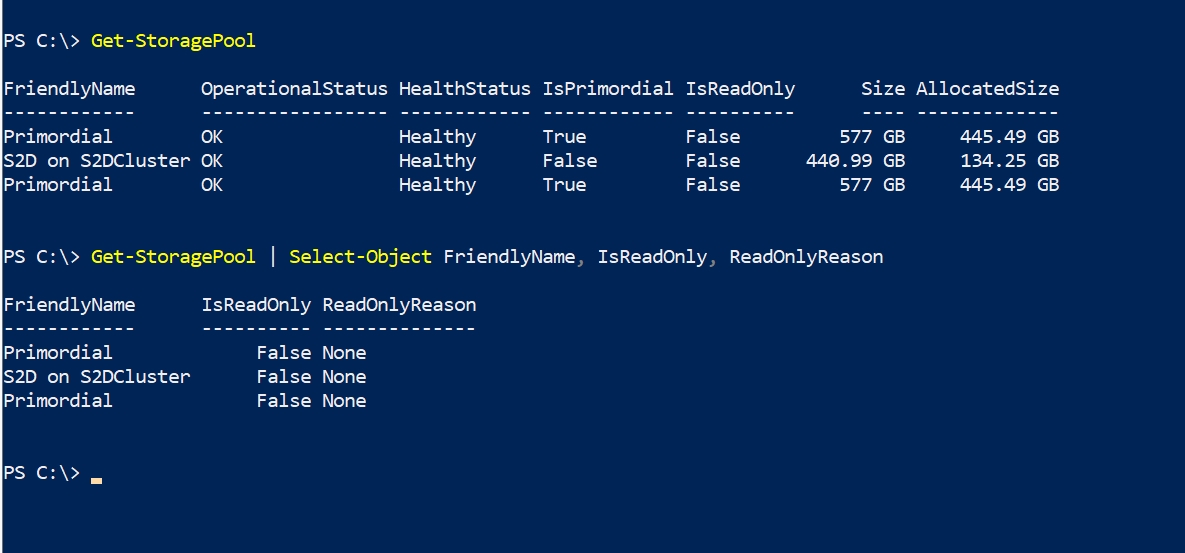
Task: Click the None value in S2D on S2DCluster row
Action: [344, 377]
